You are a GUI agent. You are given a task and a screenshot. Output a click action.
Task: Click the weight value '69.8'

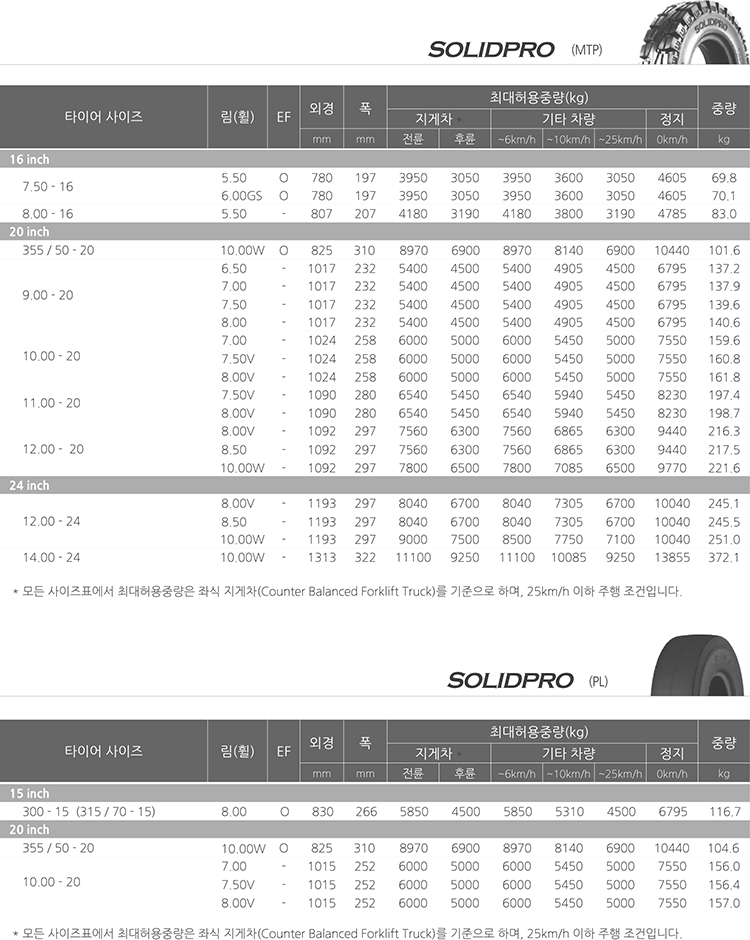724,177
